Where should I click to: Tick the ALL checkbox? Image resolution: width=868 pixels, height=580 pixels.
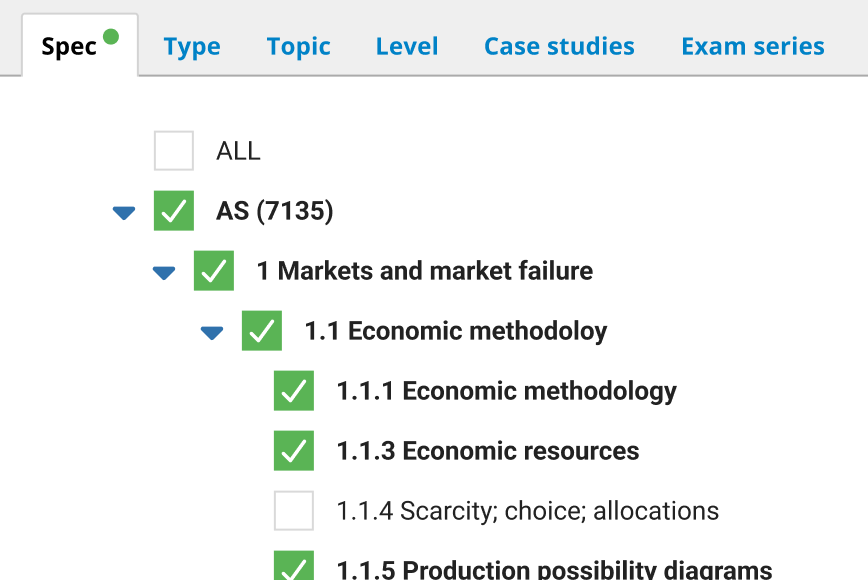click(174, 151)
